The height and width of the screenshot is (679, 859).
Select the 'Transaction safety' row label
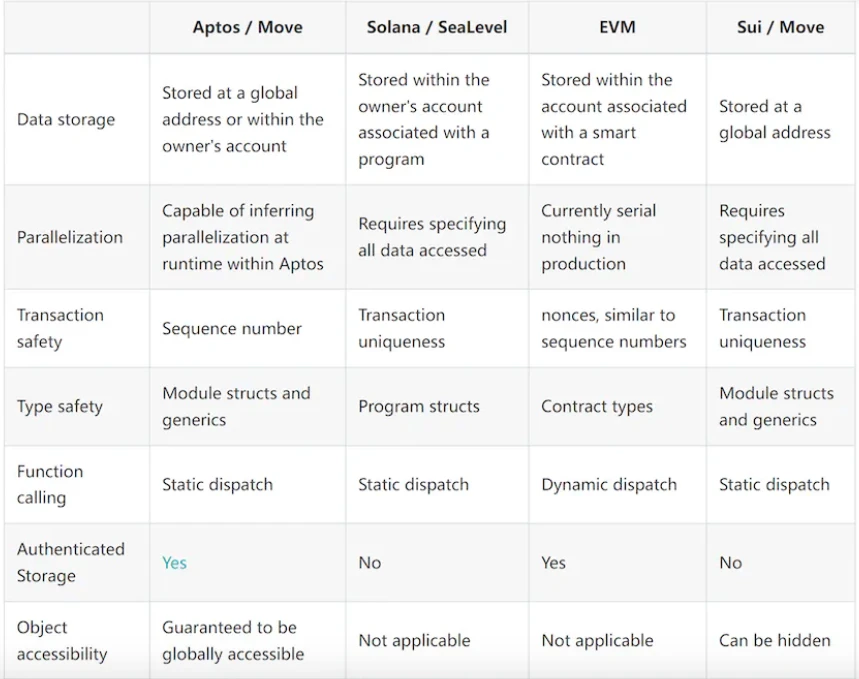60,328
